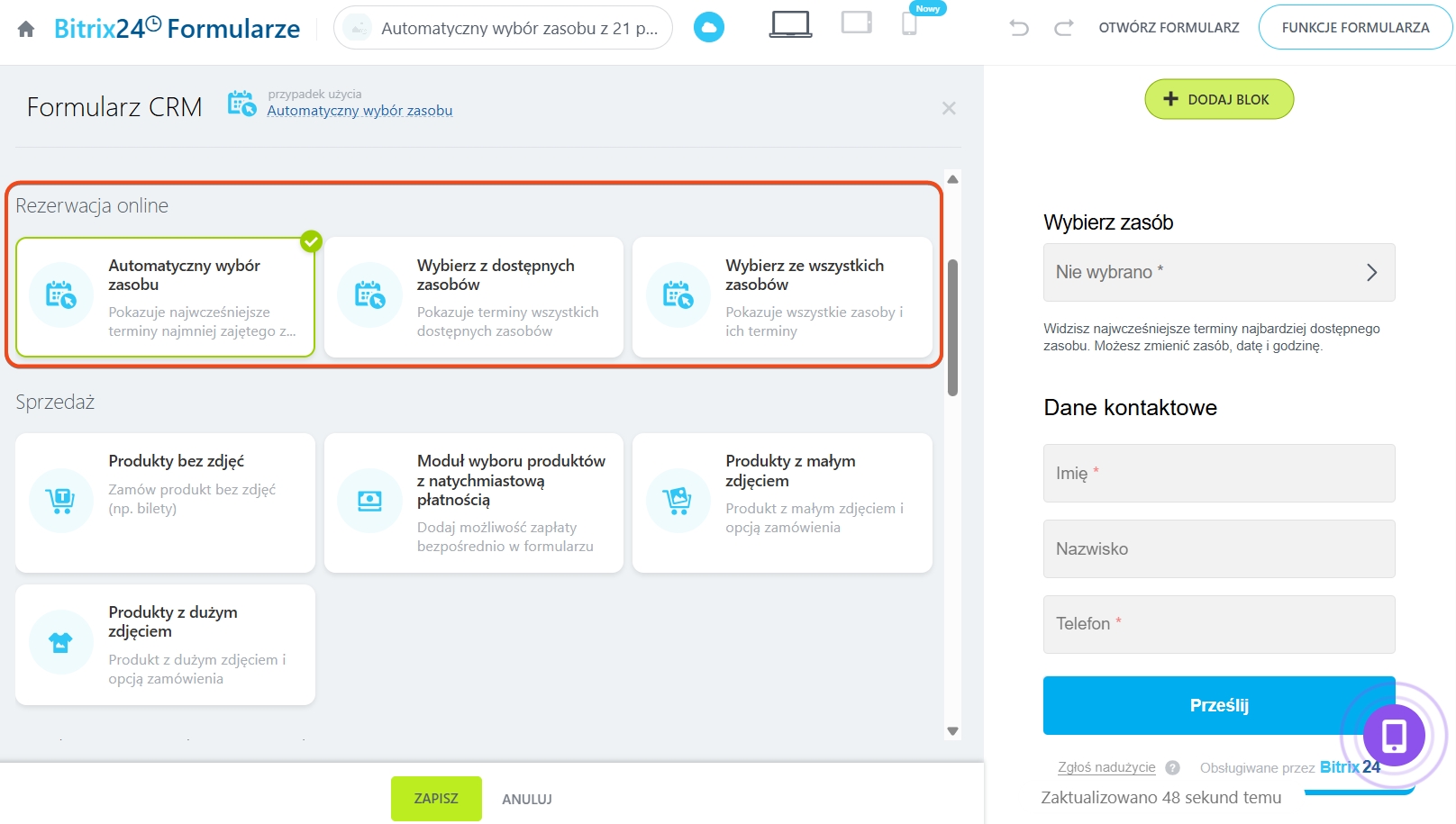Click the blue cloud publish icon

pyautogui.click(x=709, y=28)
